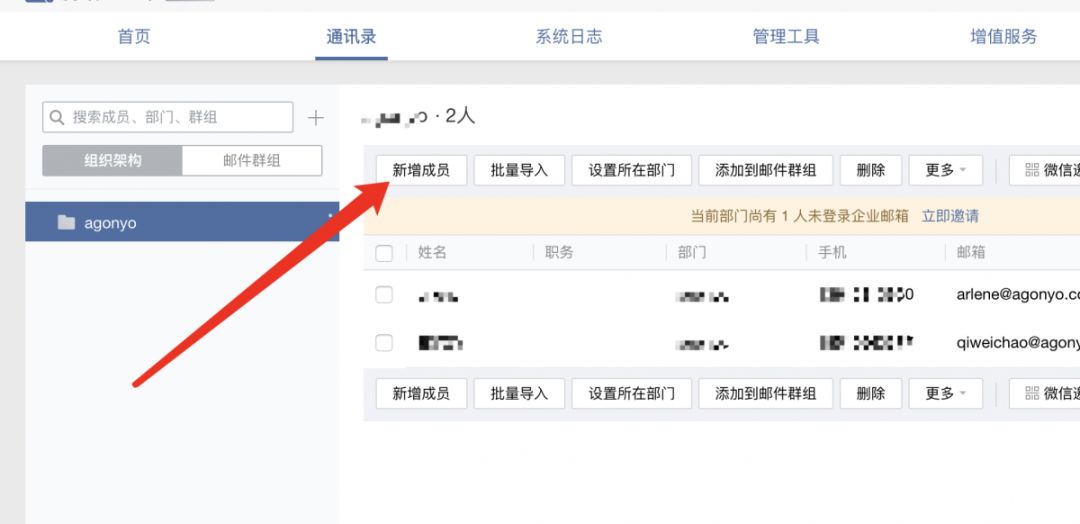The height and width of the screenshot is (524, 1080).
Task: Click the 手机 column header
Action: (832, 253)
